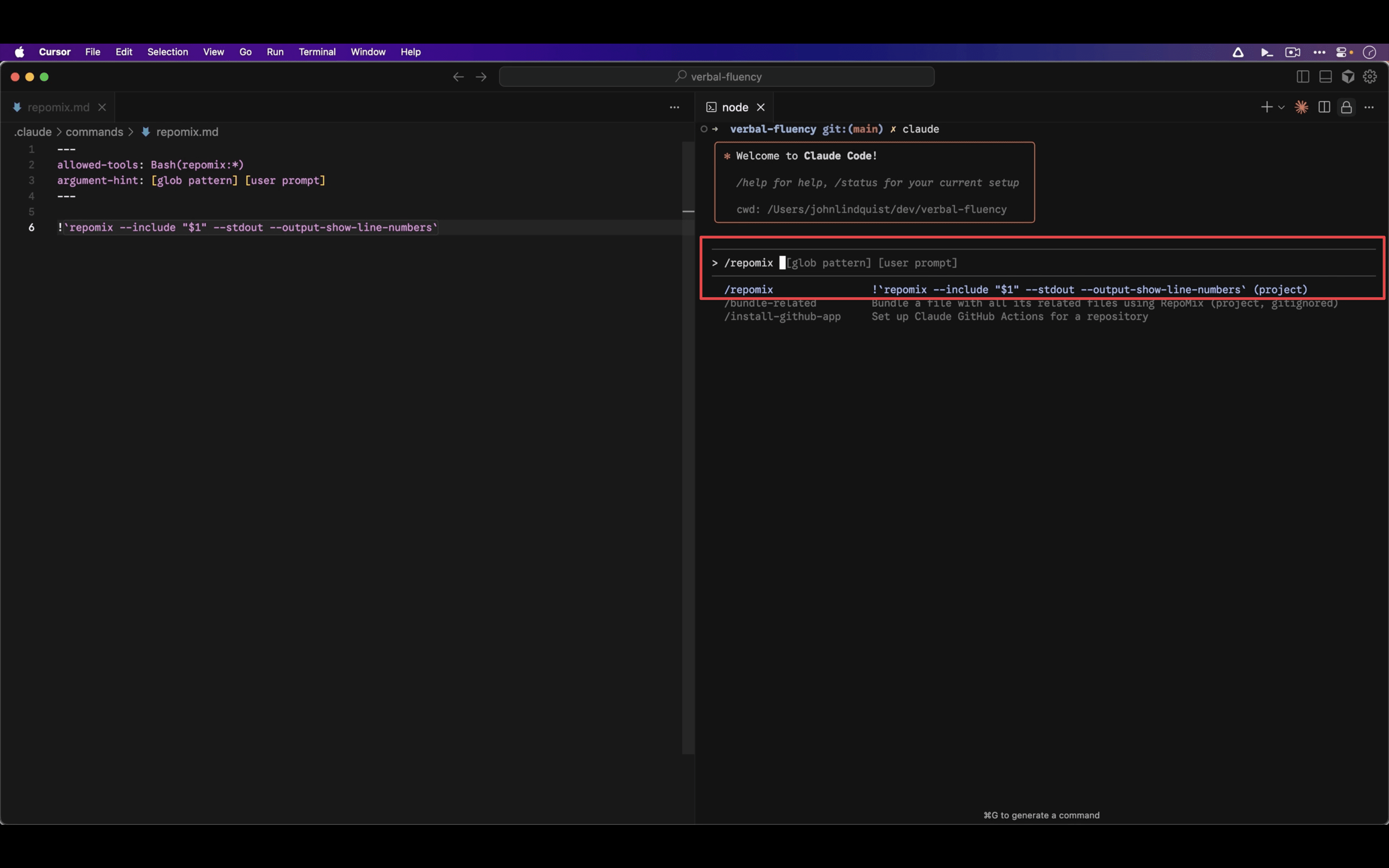The height and width of the screenshot is (868, 1389).
Task: Close the repomix.md tab
Action: 102,107
